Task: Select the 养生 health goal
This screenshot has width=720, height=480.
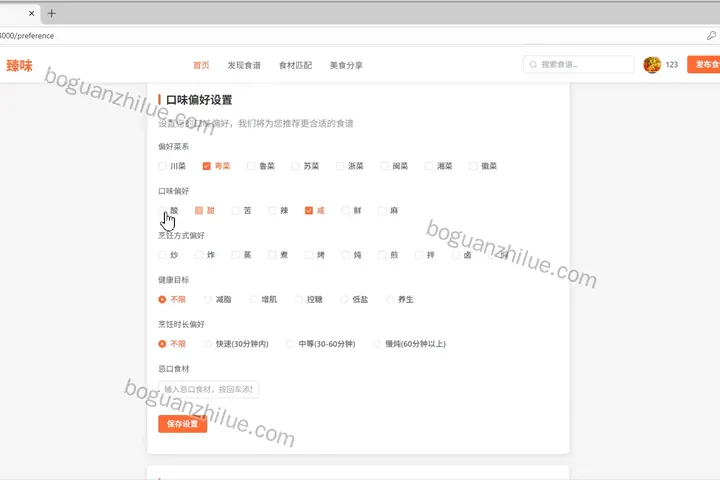Action: [389, 299]
